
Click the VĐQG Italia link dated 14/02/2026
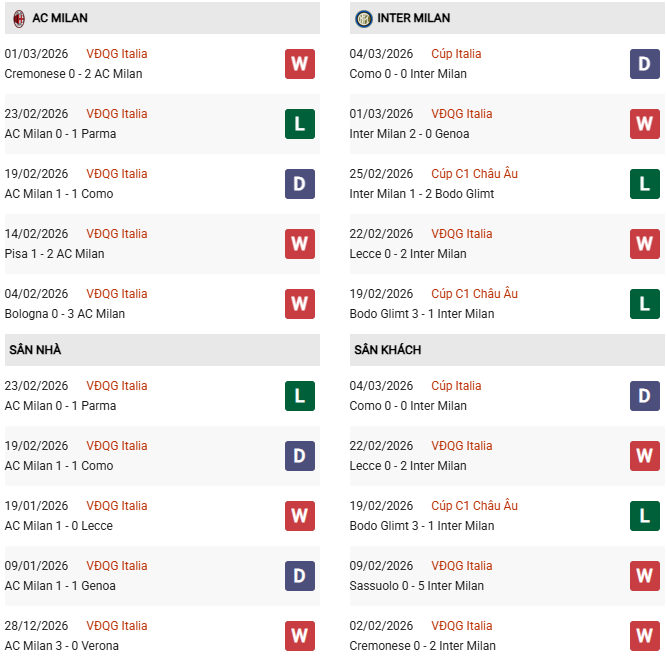[116, 234]
